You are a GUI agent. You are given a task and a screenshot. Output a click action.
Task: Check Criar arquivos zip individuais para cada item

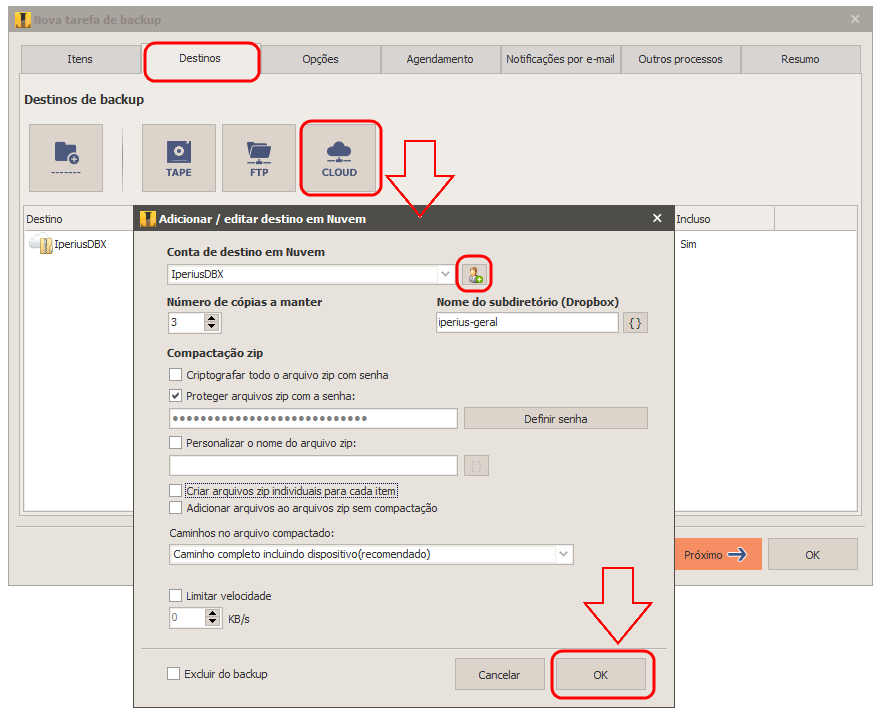click(176, 491)
